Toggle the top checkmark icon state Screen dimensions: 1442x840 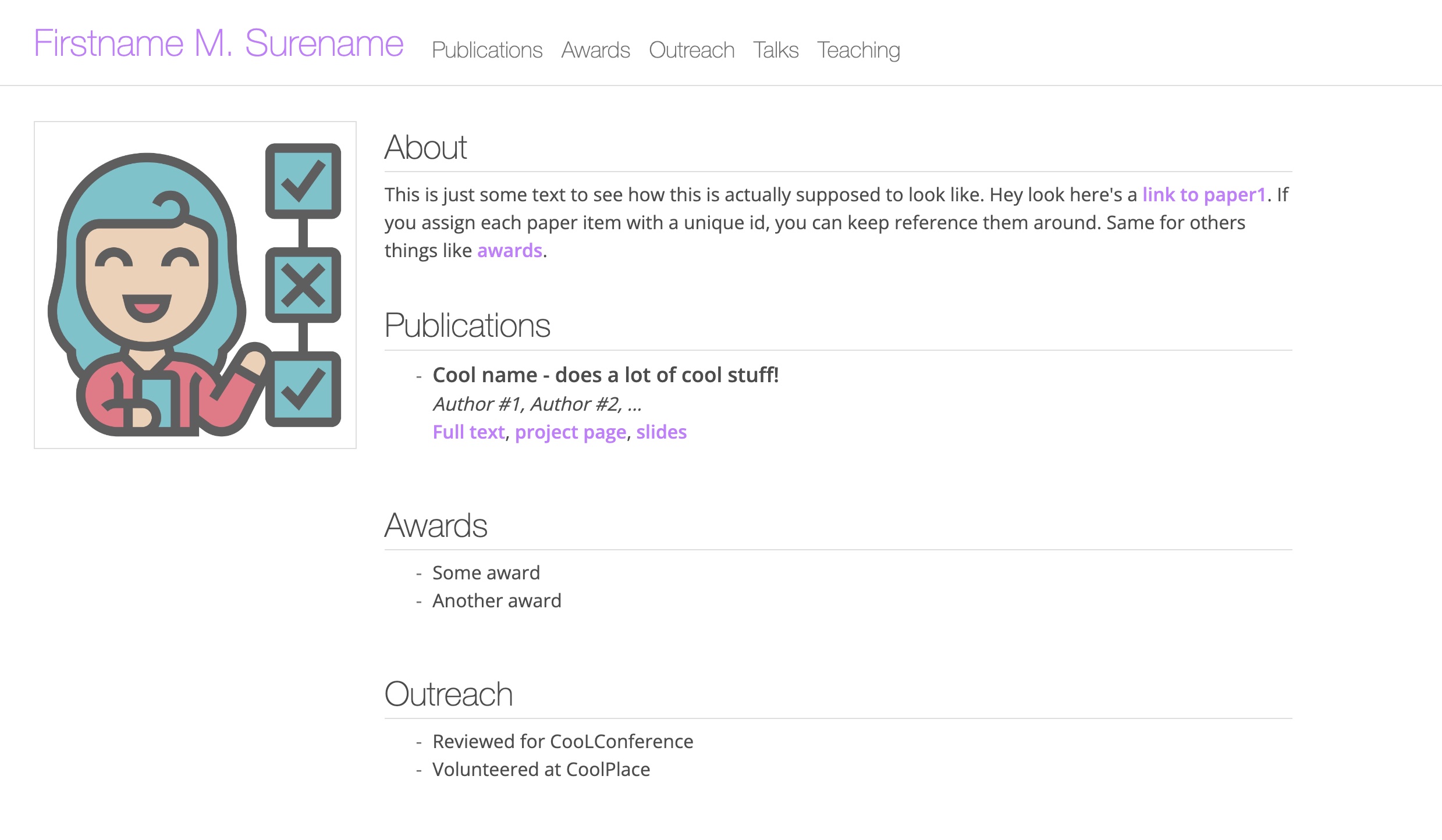pos(300,175)
